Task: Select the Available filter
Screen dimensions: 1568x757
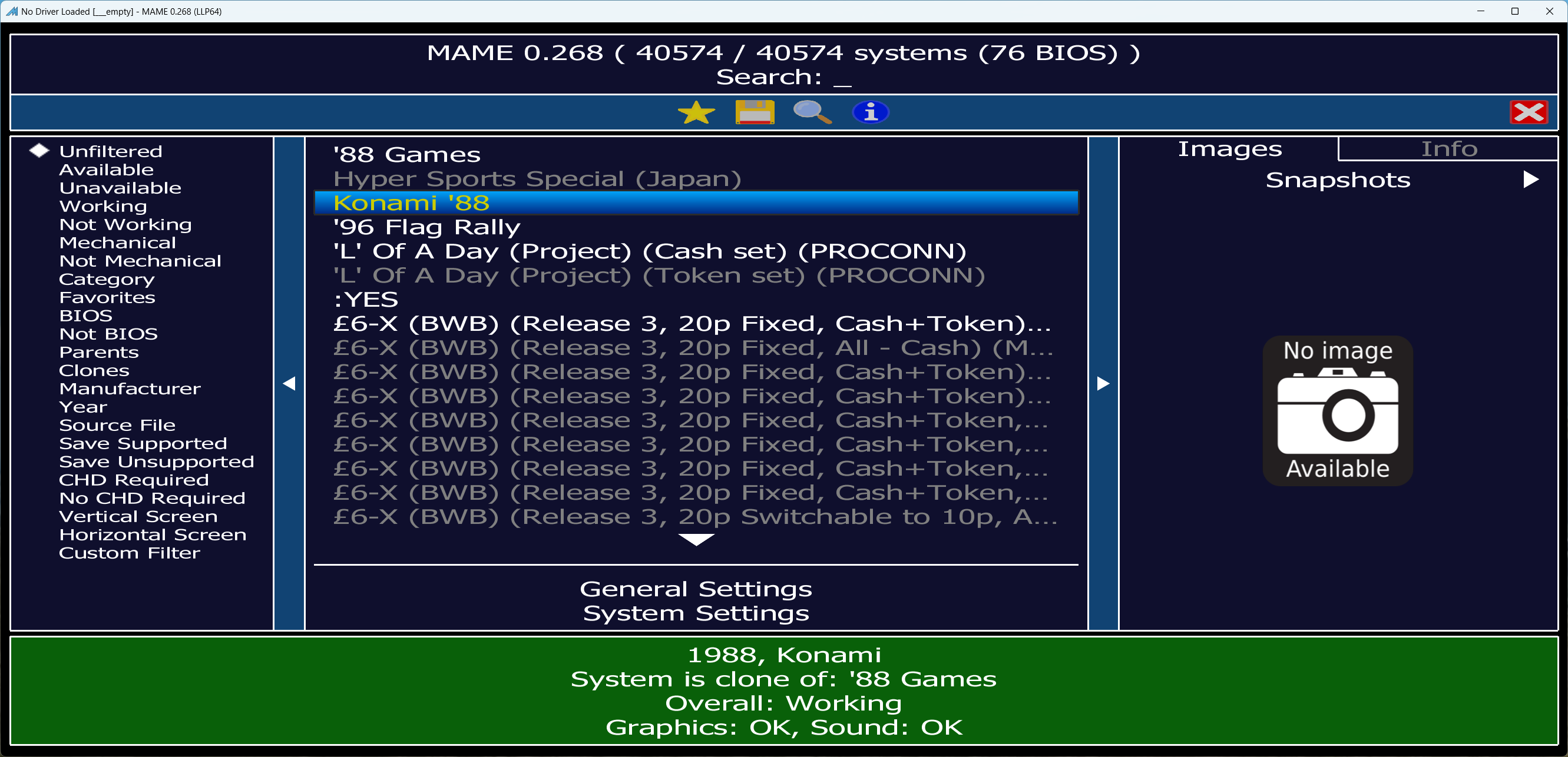Action: click(107, 170)
